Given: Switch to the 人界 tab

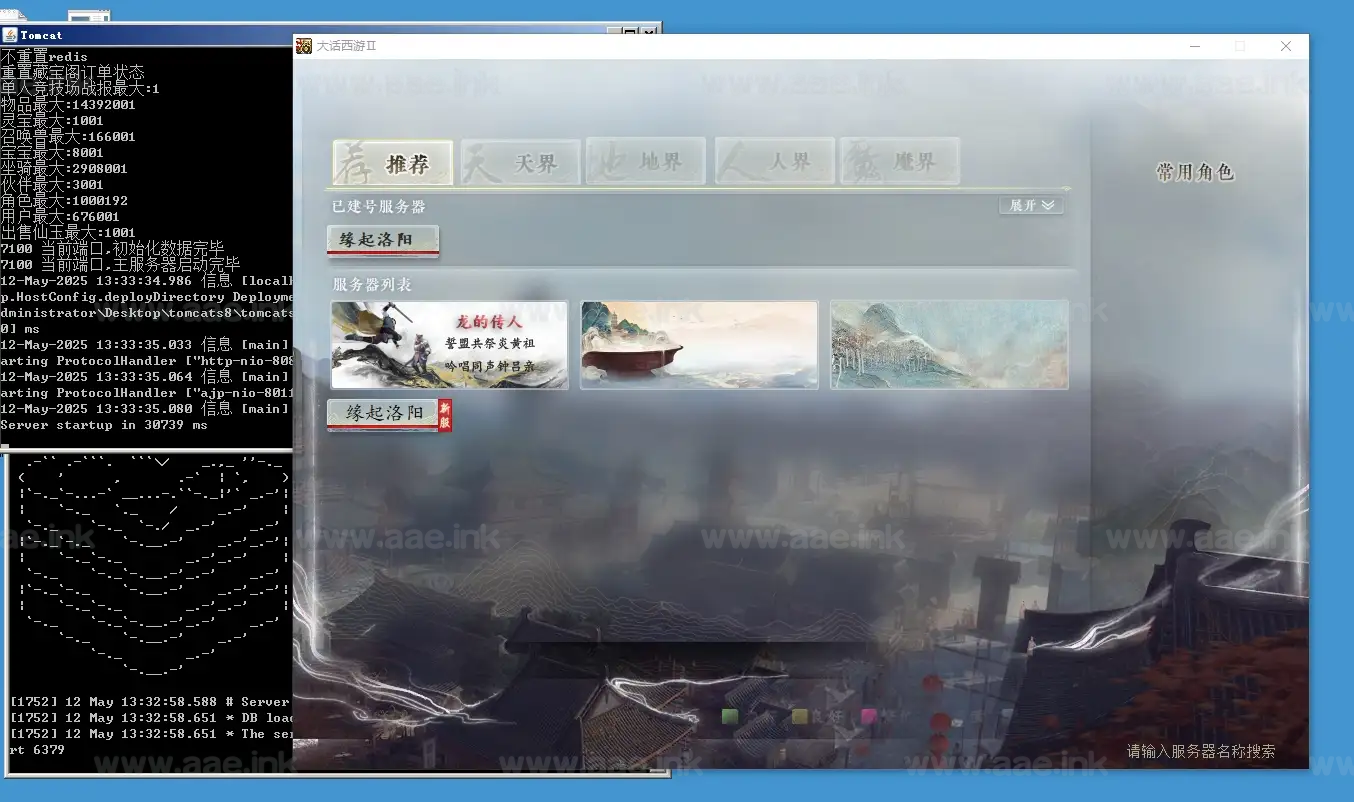Looking at the screenshot, I should coord(775,161).
